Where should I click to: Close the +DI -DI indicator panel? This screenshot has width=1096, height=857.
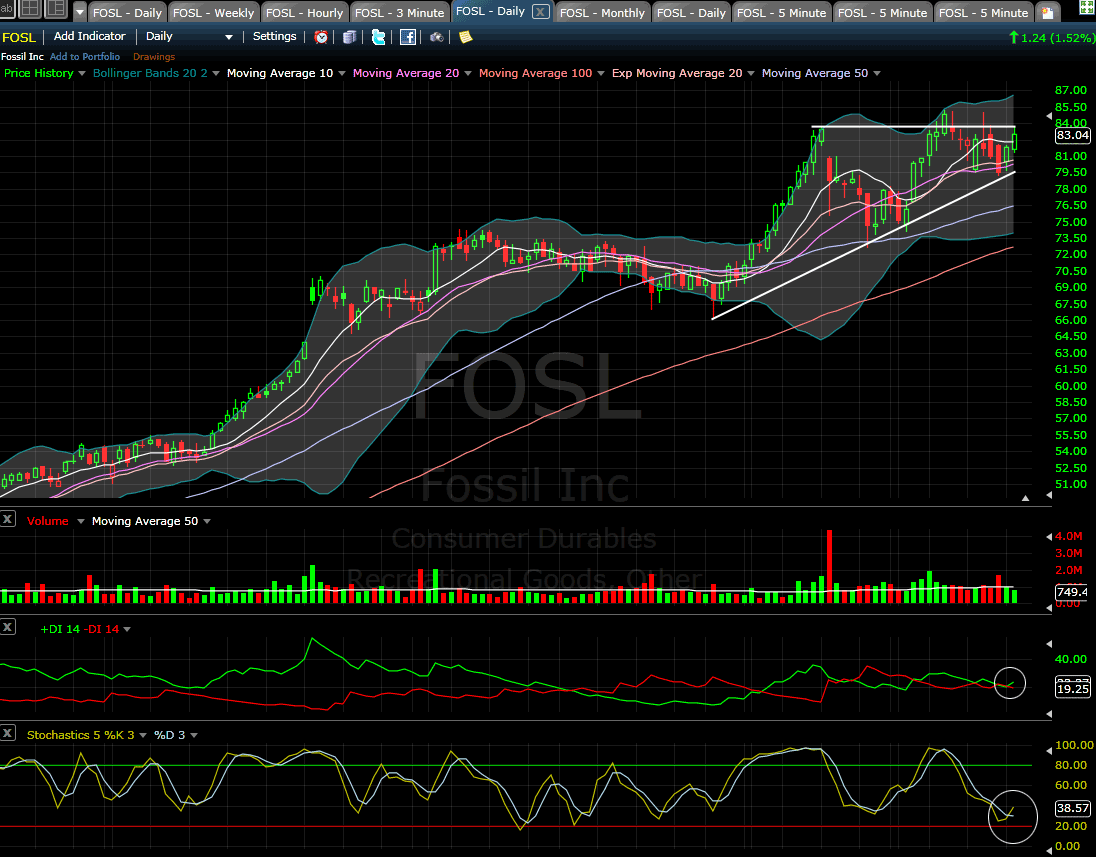pos(8,626)
